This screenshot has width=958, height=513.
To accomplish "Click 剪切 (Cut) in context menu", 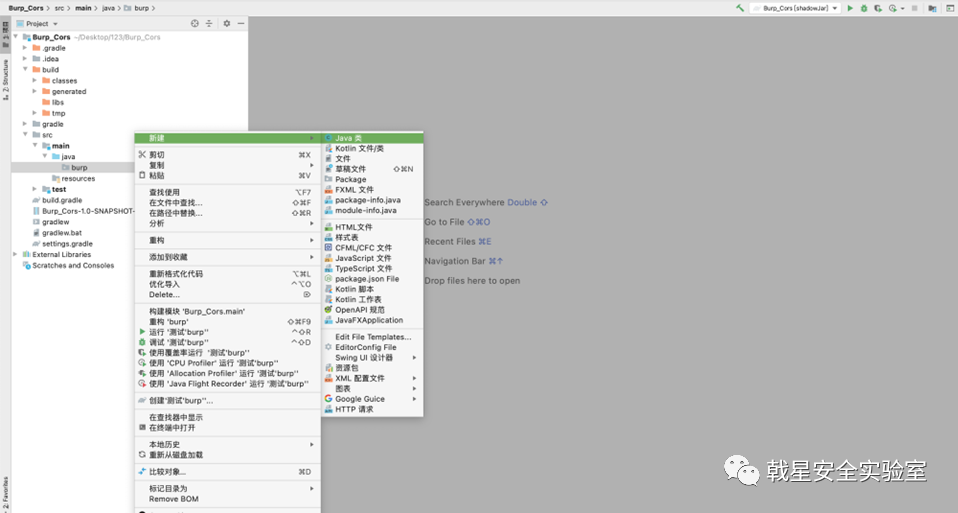I will point(227,155).
